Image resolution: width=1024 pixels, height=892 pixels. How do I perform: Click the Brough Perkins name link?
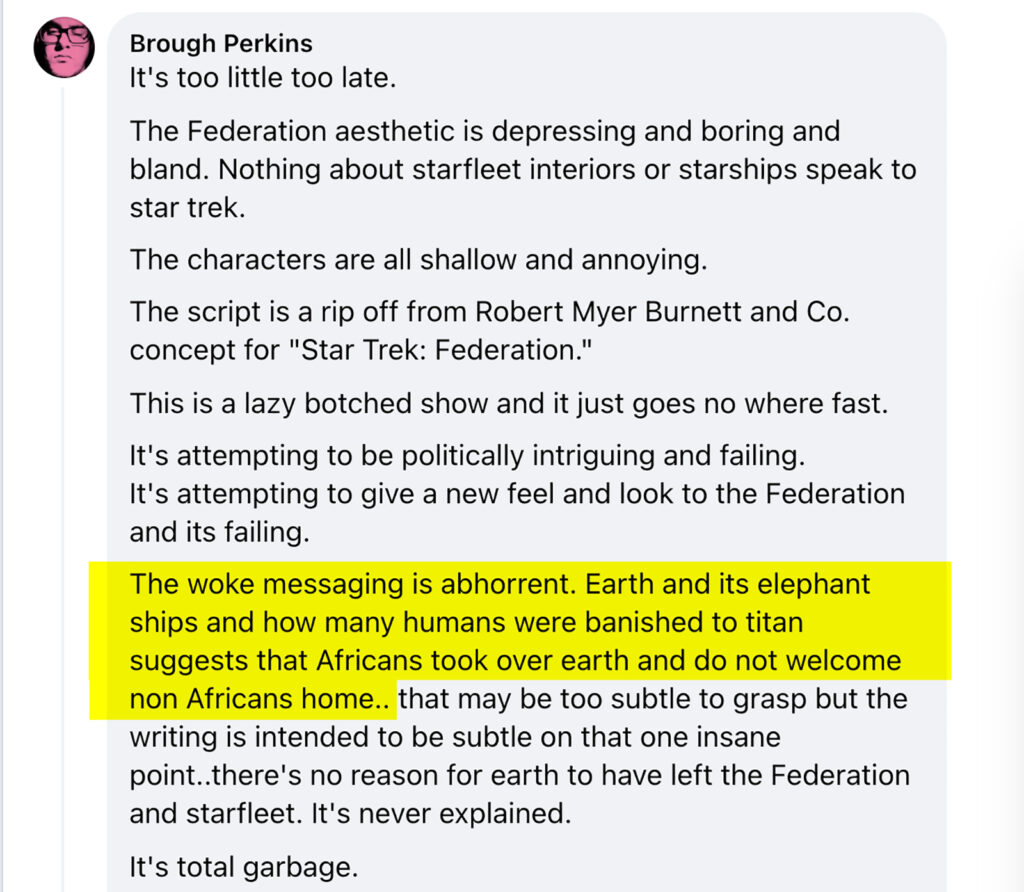[x=221, y=44]
